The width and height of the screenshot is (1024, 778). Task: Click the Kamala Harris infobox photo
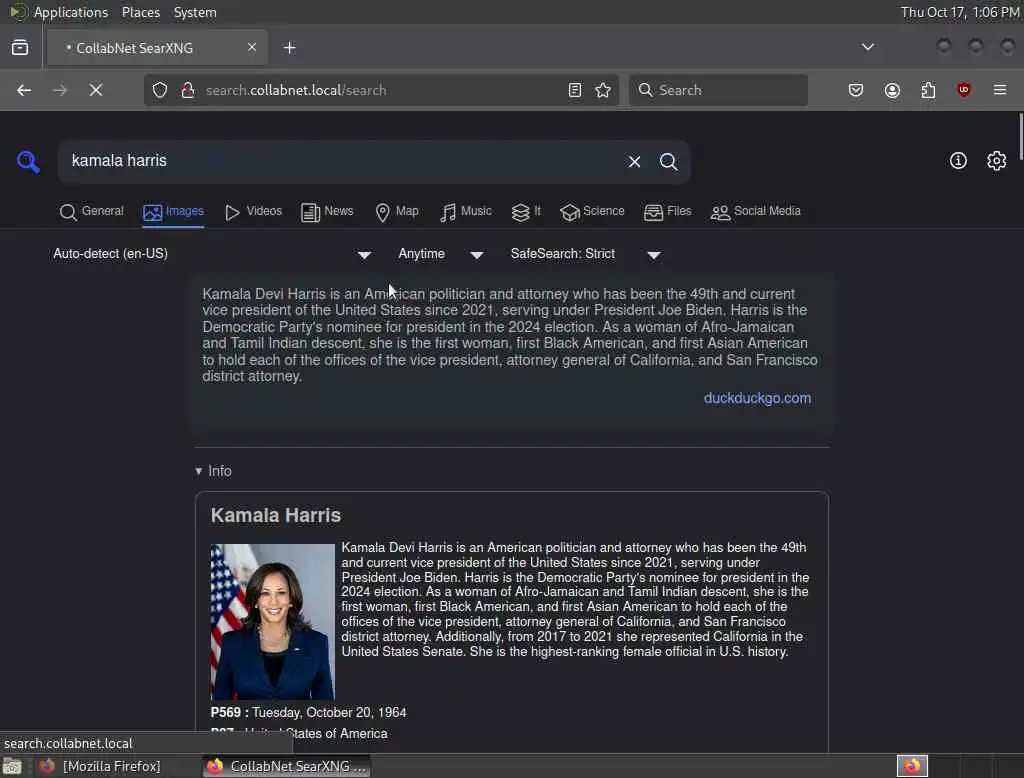(272, 622)
